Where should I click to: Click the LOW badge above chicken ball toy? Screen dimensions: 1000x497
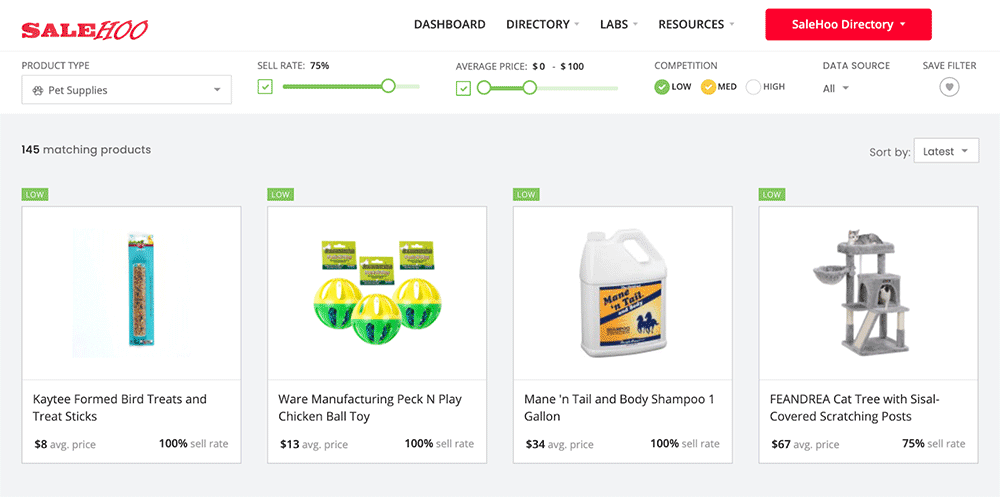click(280, 194)
